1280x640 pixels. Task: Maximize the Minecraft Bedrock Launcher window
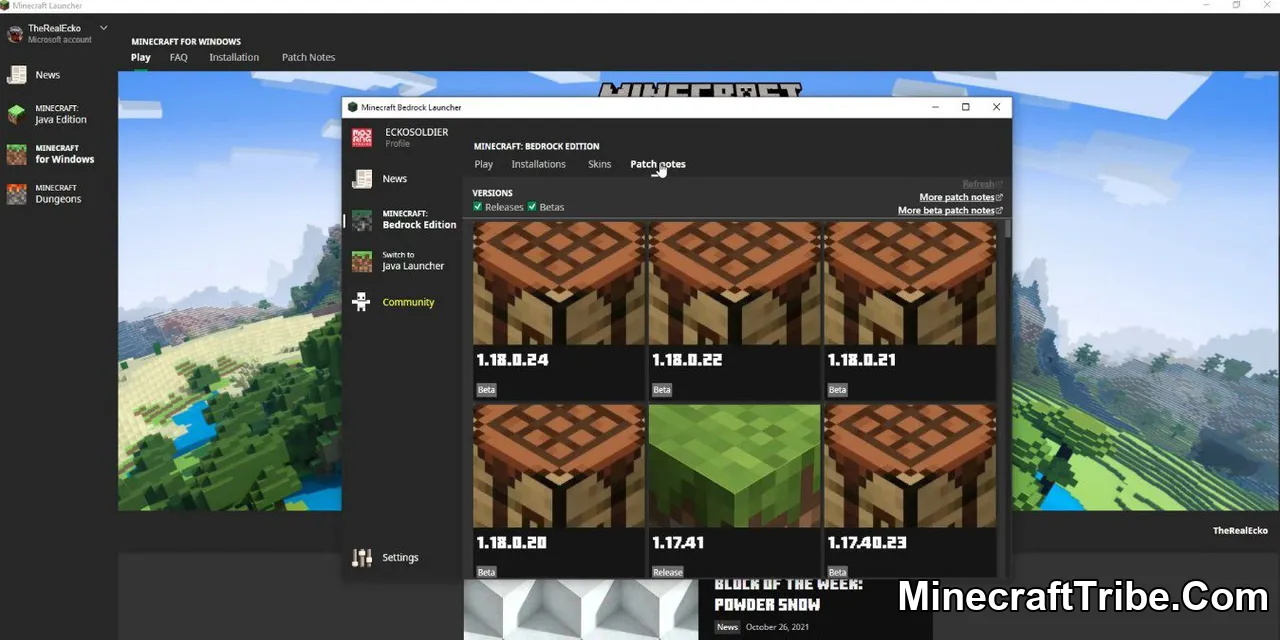point(965,107)
